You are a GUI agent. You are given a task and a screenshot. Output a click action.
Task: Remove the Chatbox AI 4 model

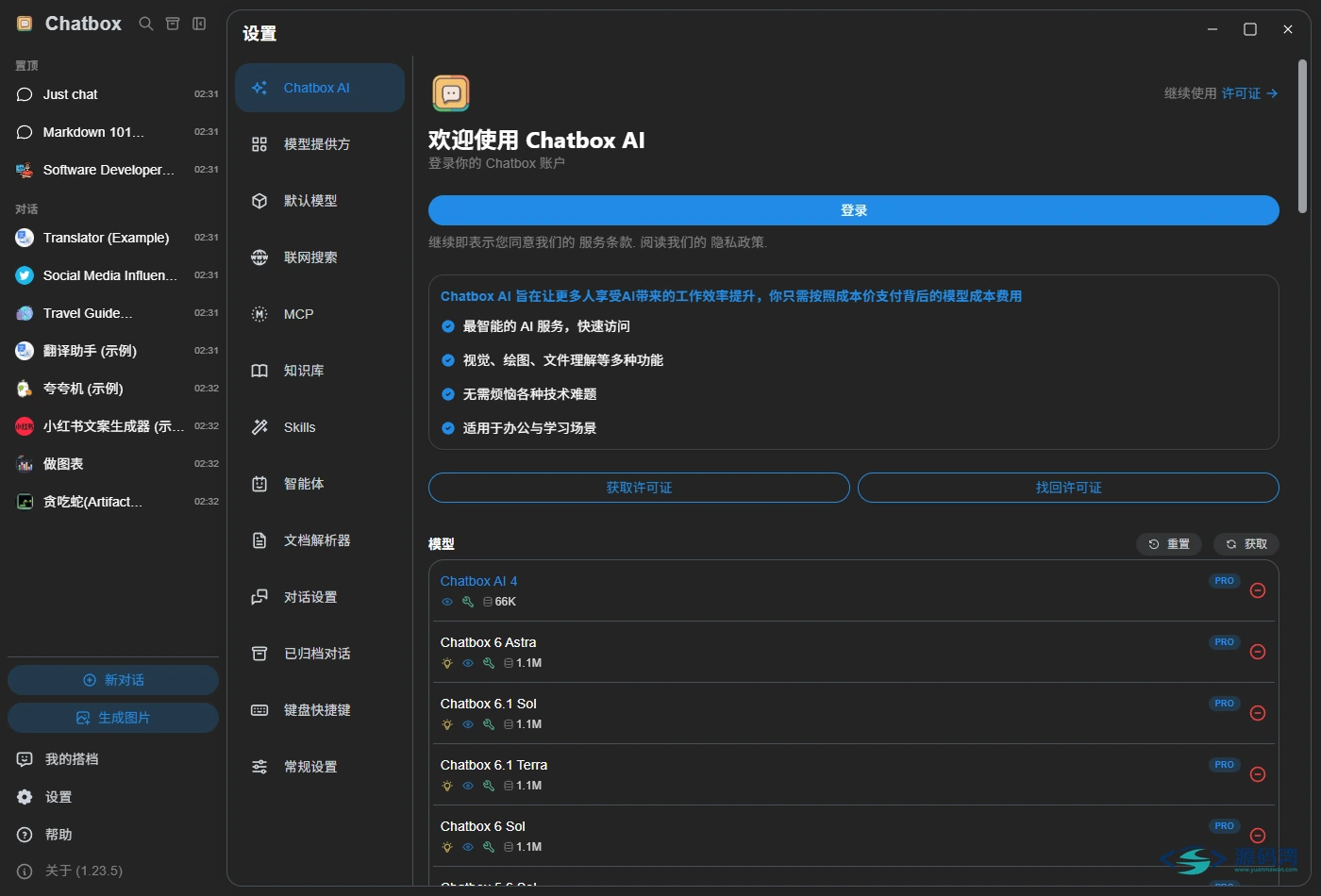1258,590
